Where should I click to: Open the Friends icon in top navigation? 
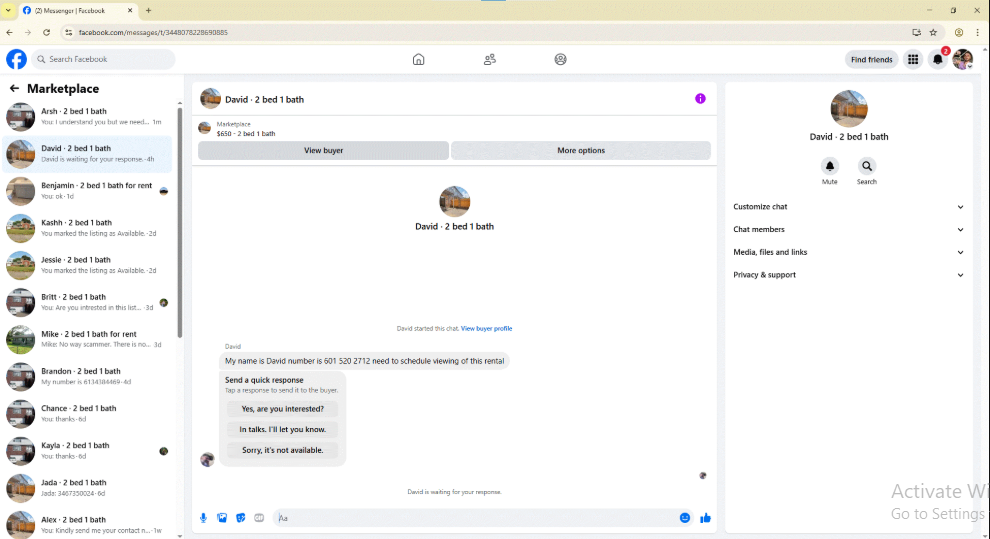click(x=489, y=59)
